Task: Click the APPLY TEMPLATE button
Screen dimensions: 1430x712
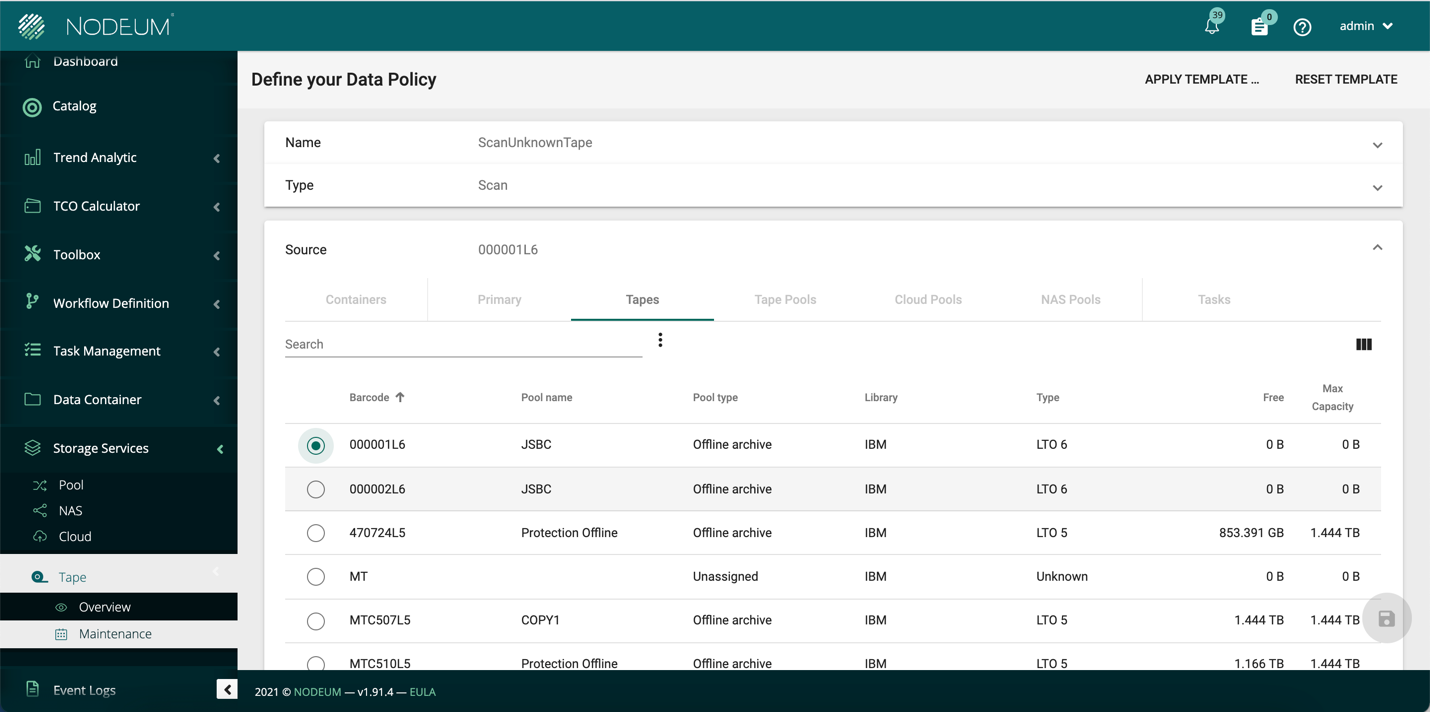Action: point(1201,79)
